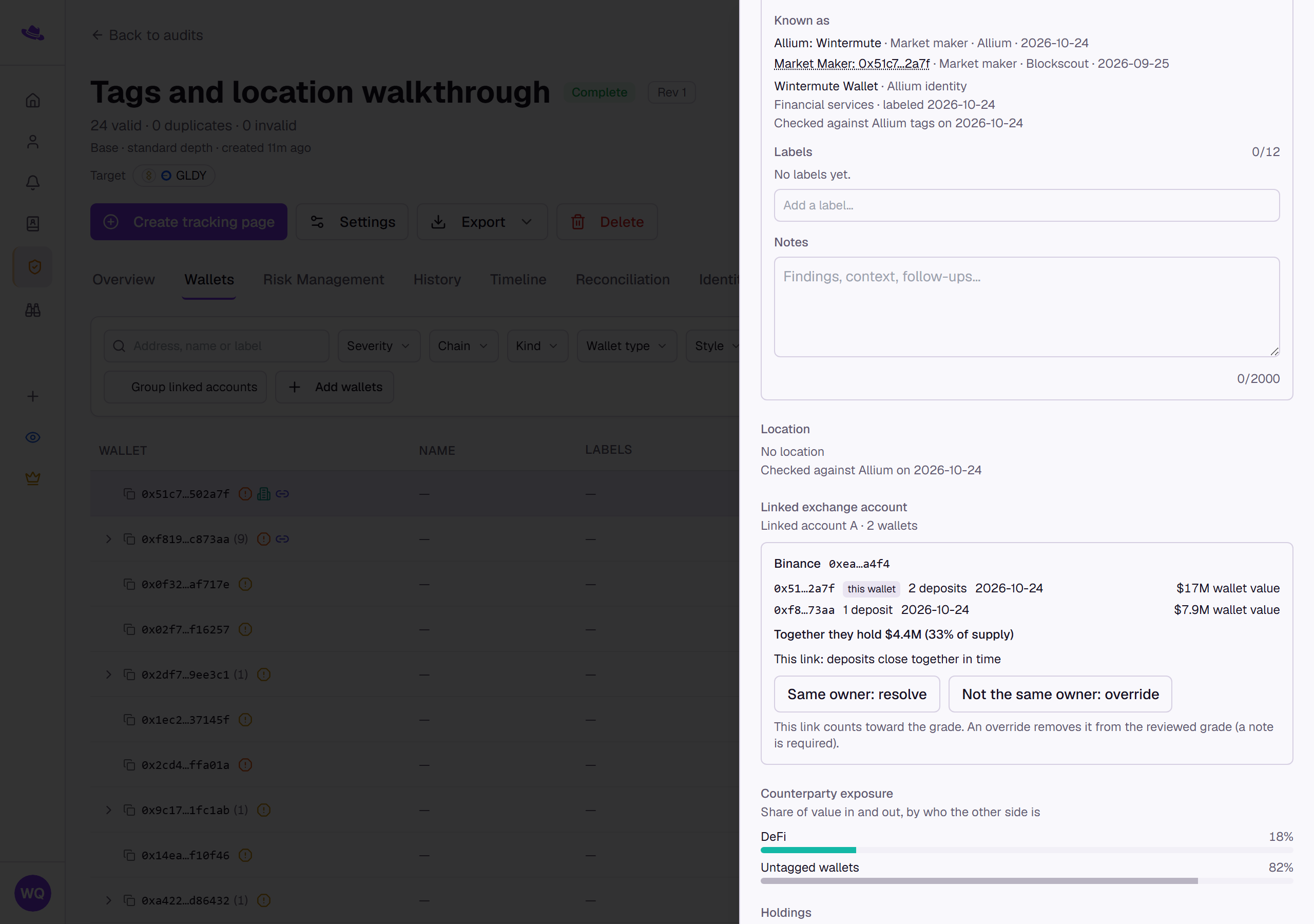Viewport: 1314px width, 924px height.
Task: Open the shield audits sidebar icon
Action: 34,267
